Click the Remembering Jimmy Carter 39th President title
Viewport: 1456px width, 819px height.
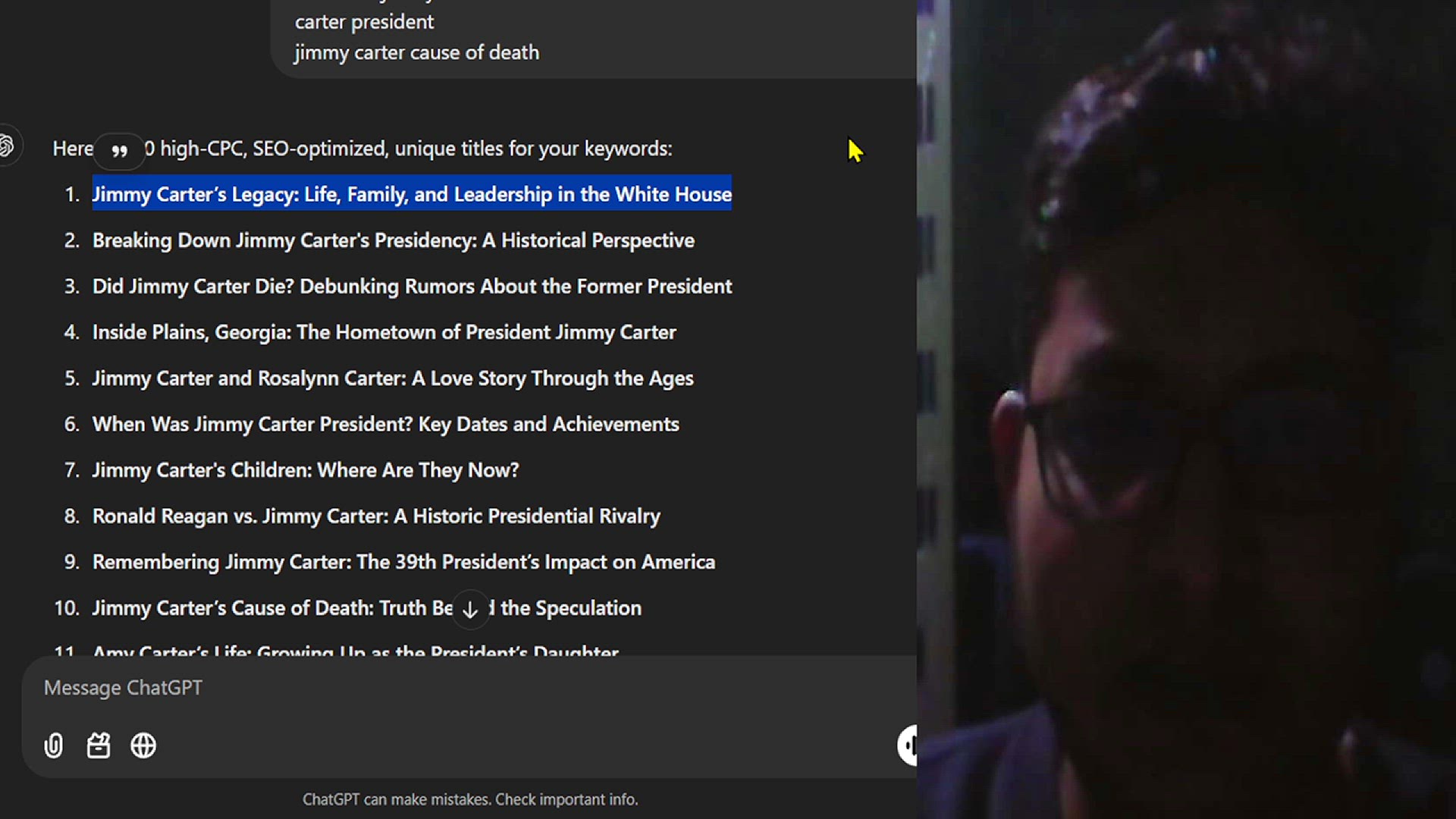[403, 563]
